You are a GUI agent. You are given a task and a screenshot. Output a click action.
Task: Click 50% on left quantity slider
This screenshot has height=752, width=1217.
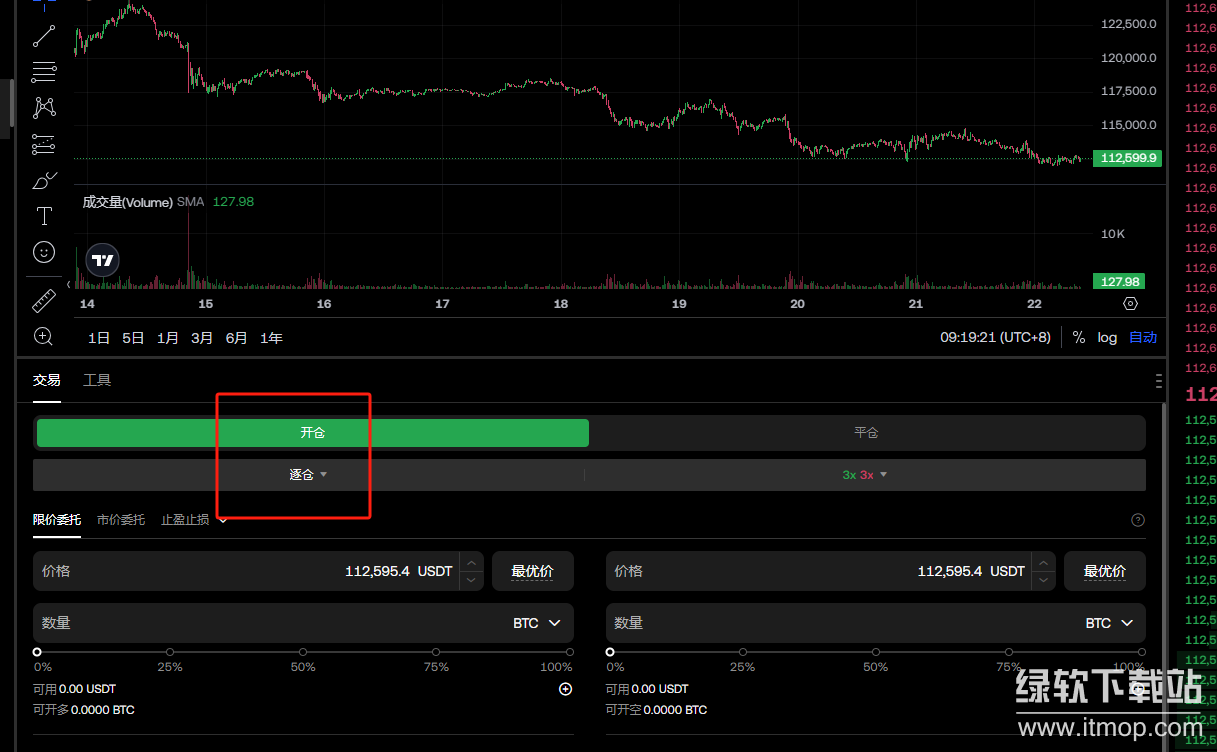[303, 652]
